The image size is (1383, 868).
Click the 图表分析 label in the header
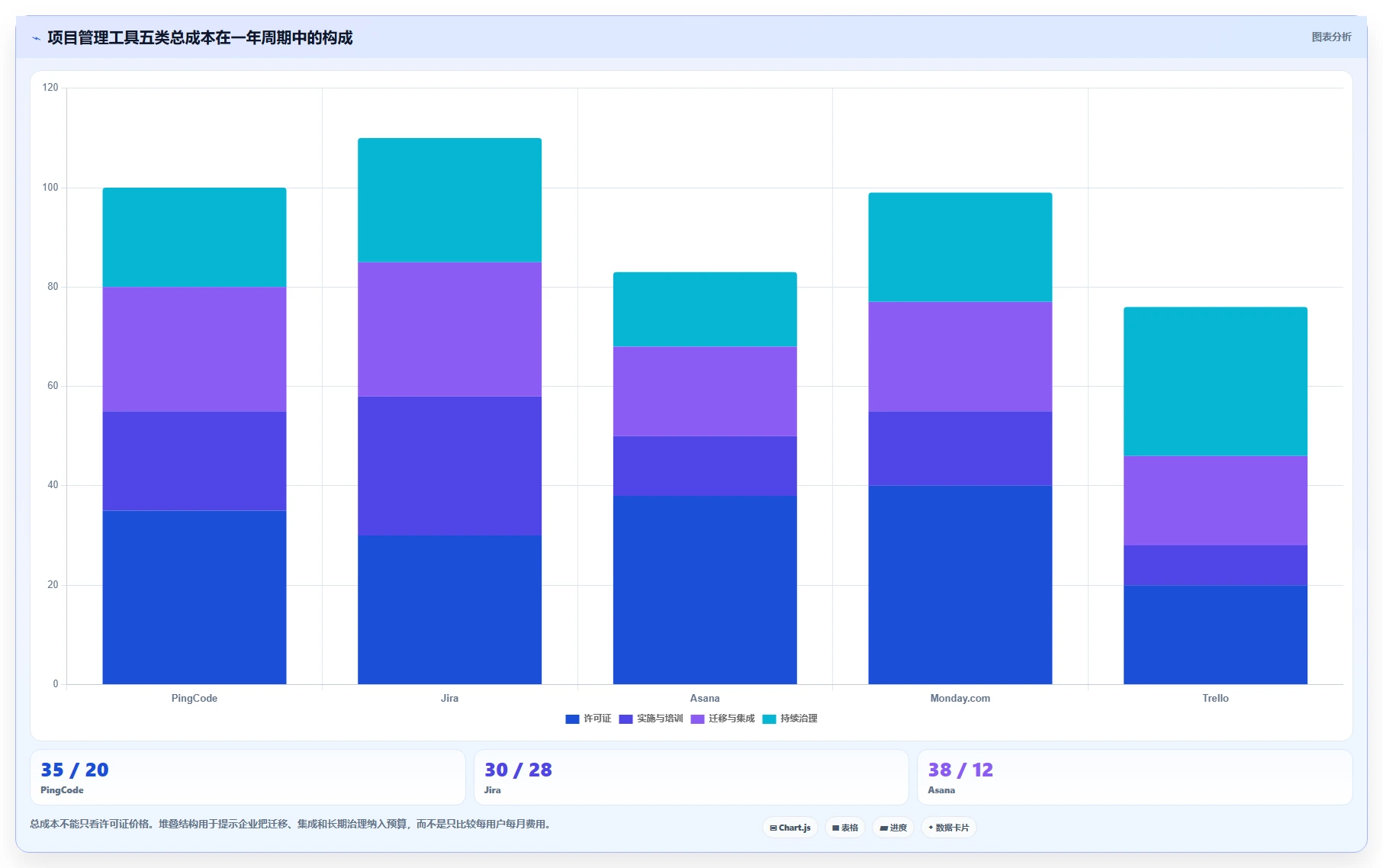click(x=1331, y=37)
